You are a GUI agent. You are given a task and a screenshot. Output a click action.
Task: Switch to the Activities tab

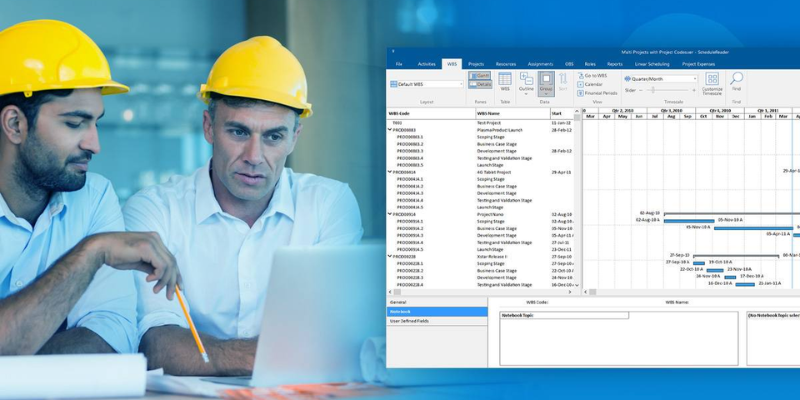point(426,63)
